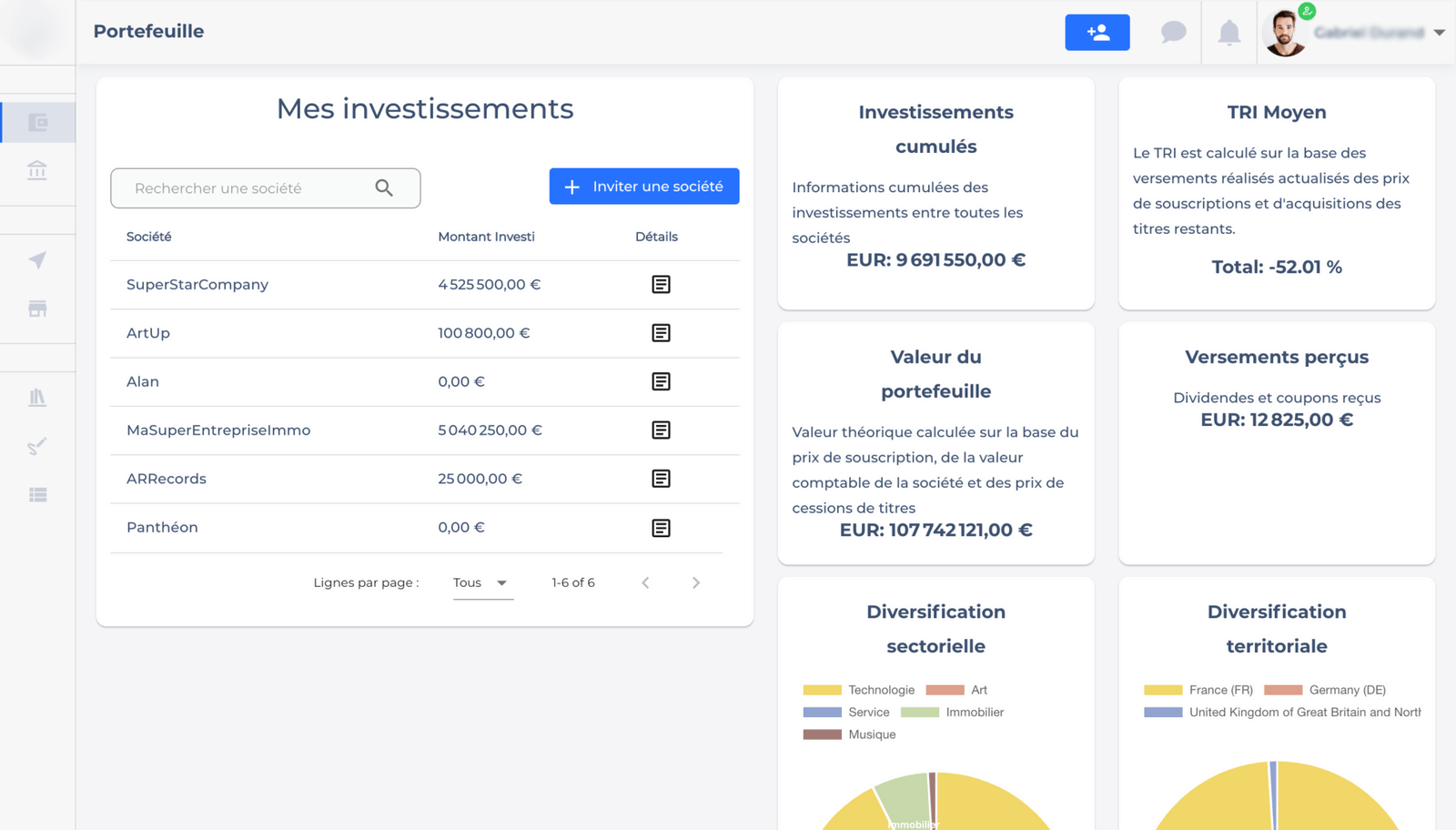Image resolution: width=1456 pixels, height=830 pixels.
Task: Select the storefront marketplace sidebar icon
Action: (x=37, y=309)
